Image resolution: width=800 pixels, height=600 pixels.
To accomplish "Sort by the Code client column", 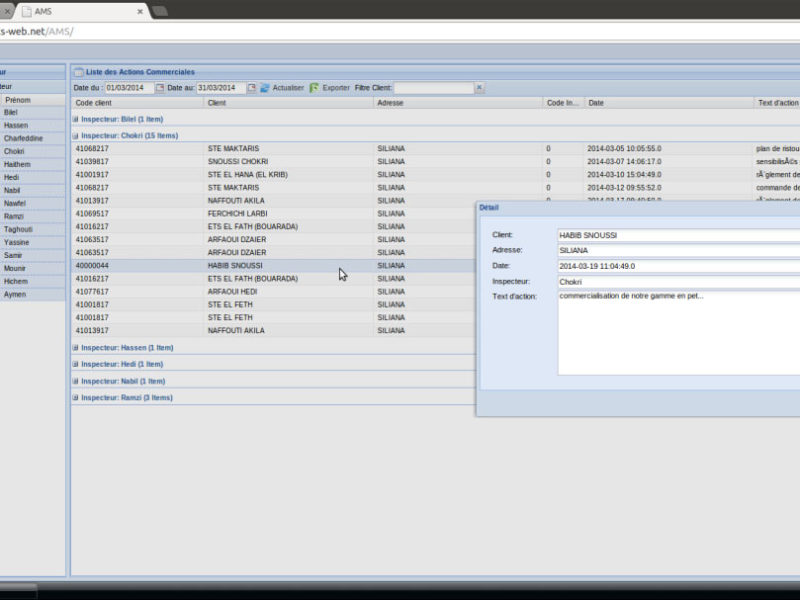I will tap(137, 103).
